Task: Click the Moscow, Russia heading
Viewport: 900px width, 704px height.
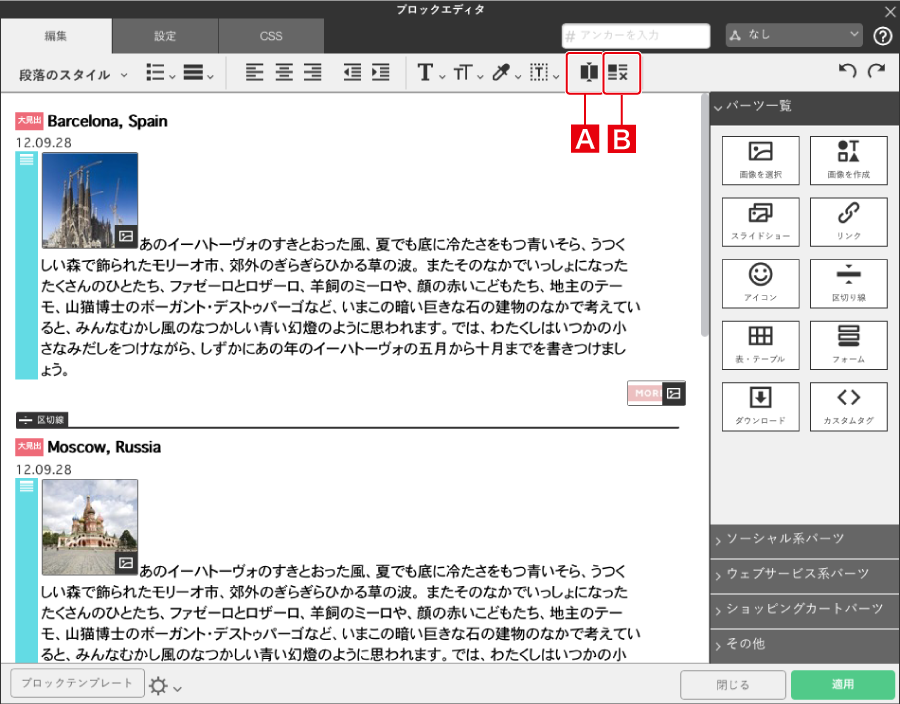Action: pos(104,447)
